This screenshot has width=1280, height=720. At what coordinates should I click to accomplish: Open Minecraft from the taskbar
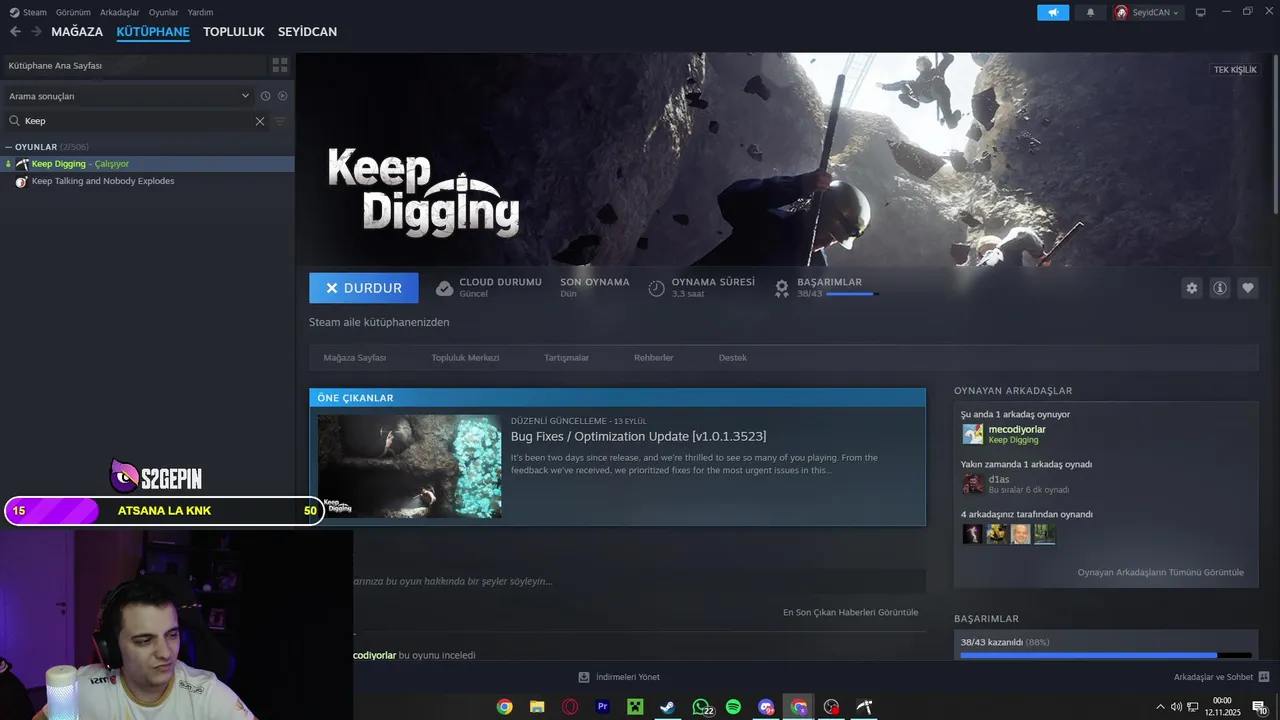click(x=634, y=707)
